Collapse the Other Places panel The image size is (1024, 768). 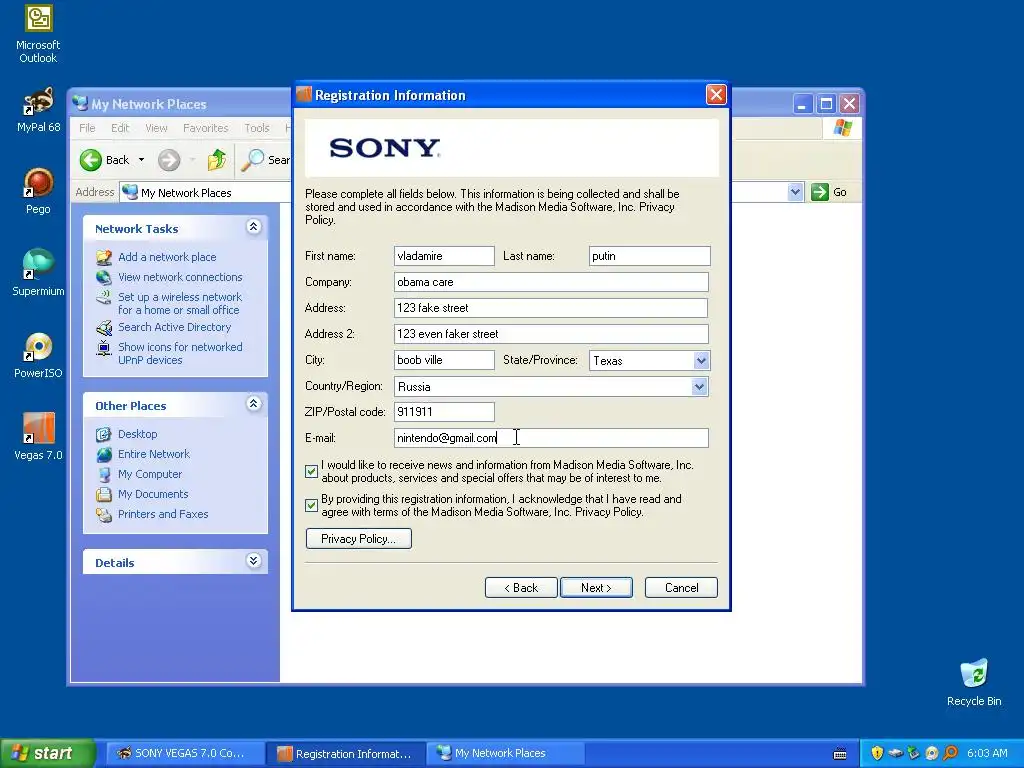point(253,404)
